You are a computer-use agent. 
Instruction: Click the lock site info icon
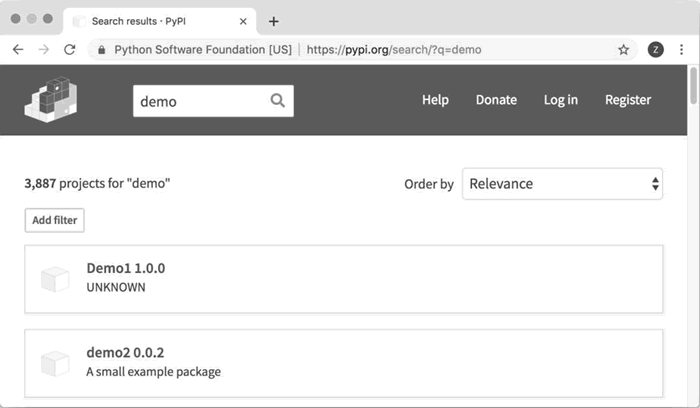(102, 50)
